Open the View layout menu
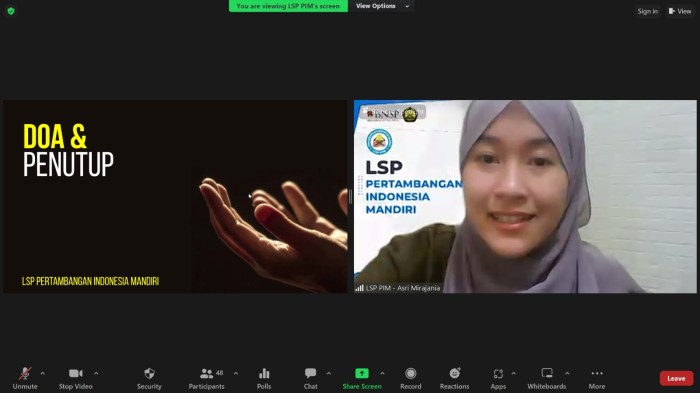 (x=680, y=11)
